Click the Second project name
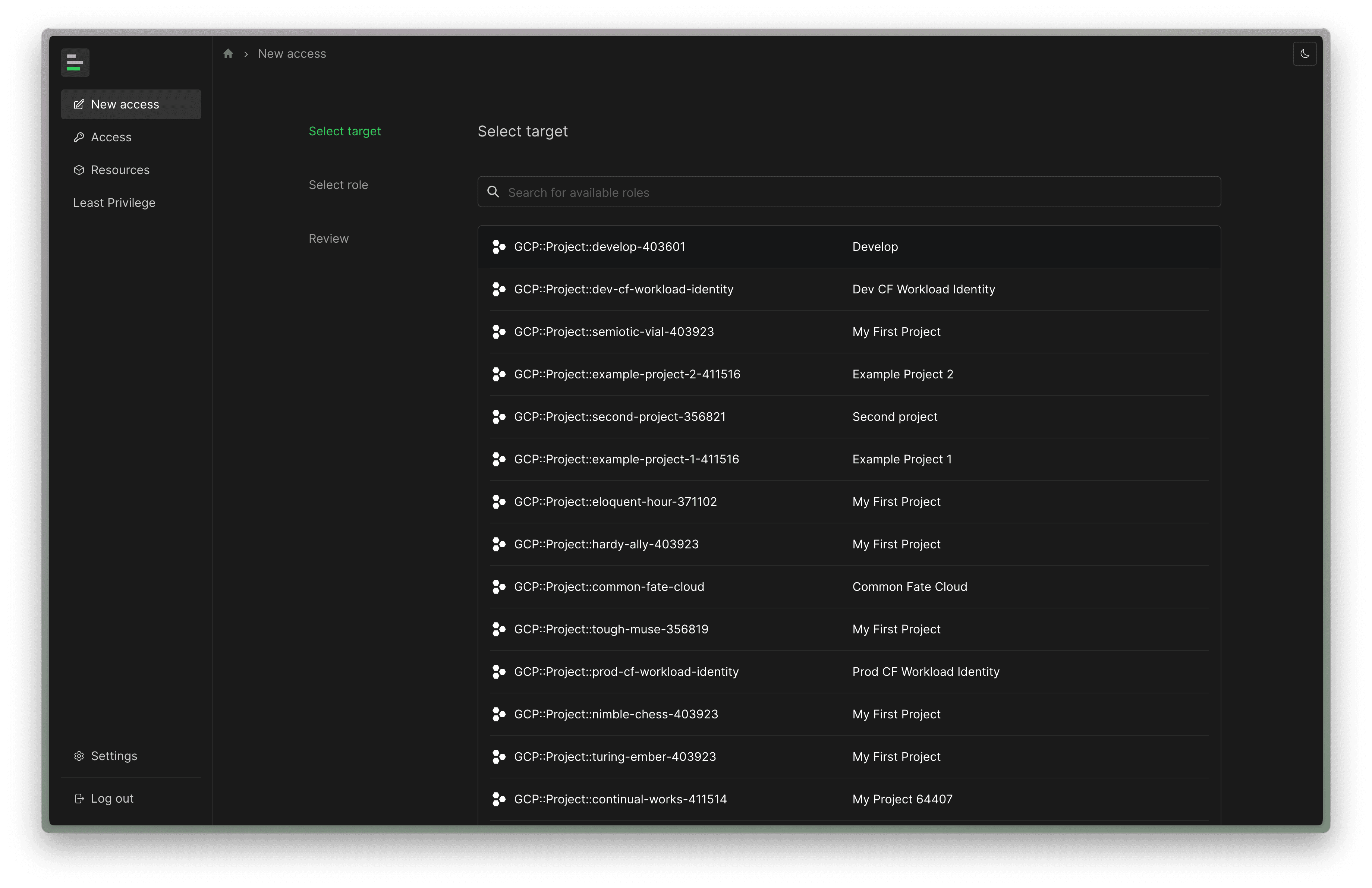This screenshot has width=1372, height=888. coord(895,417)
